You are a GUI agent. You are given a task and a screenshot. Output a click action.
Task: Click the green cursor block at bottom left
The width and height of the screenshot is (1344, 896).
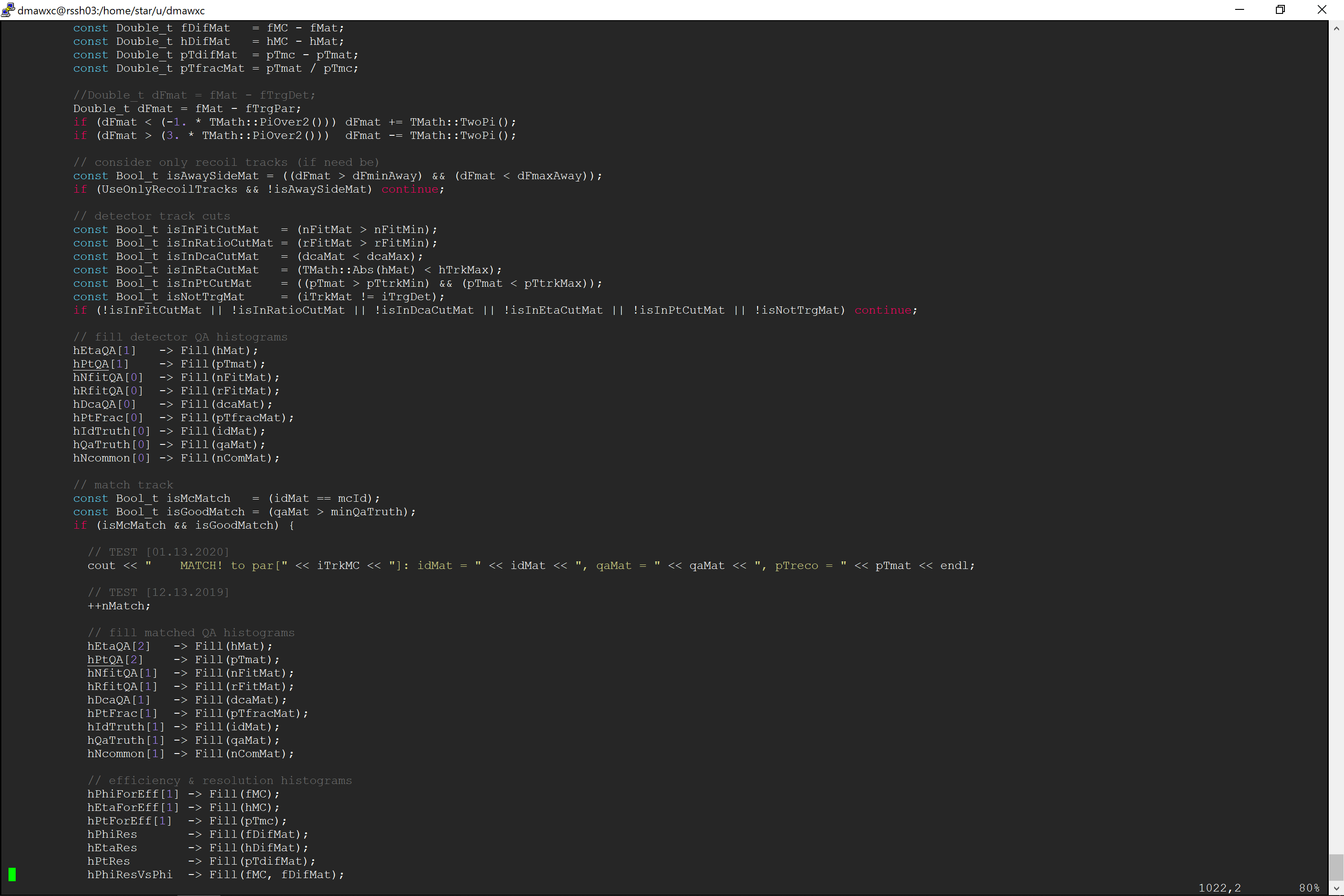(12, 874)
